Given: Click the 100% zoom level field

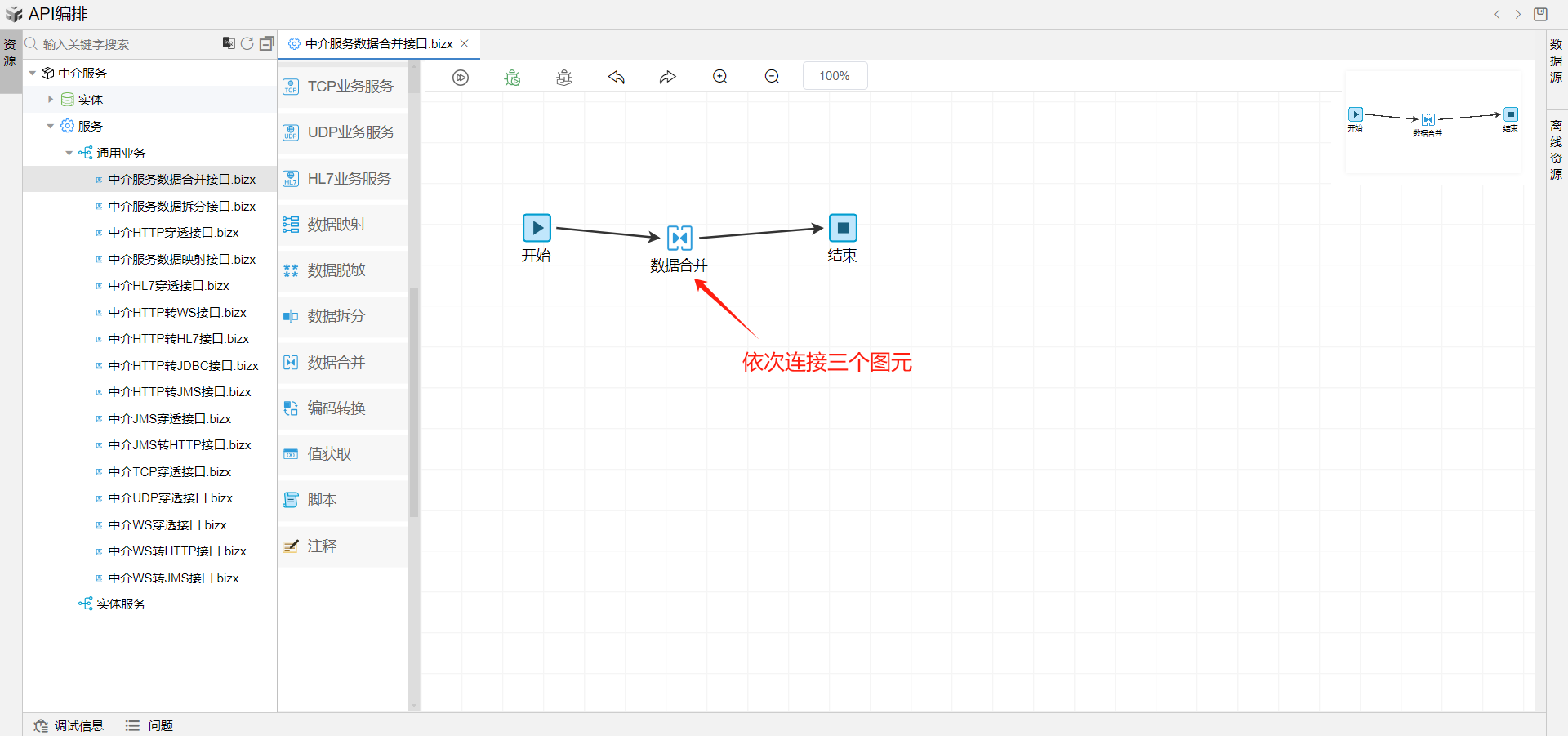Looking at the screenshot, I should click(835, 76).
